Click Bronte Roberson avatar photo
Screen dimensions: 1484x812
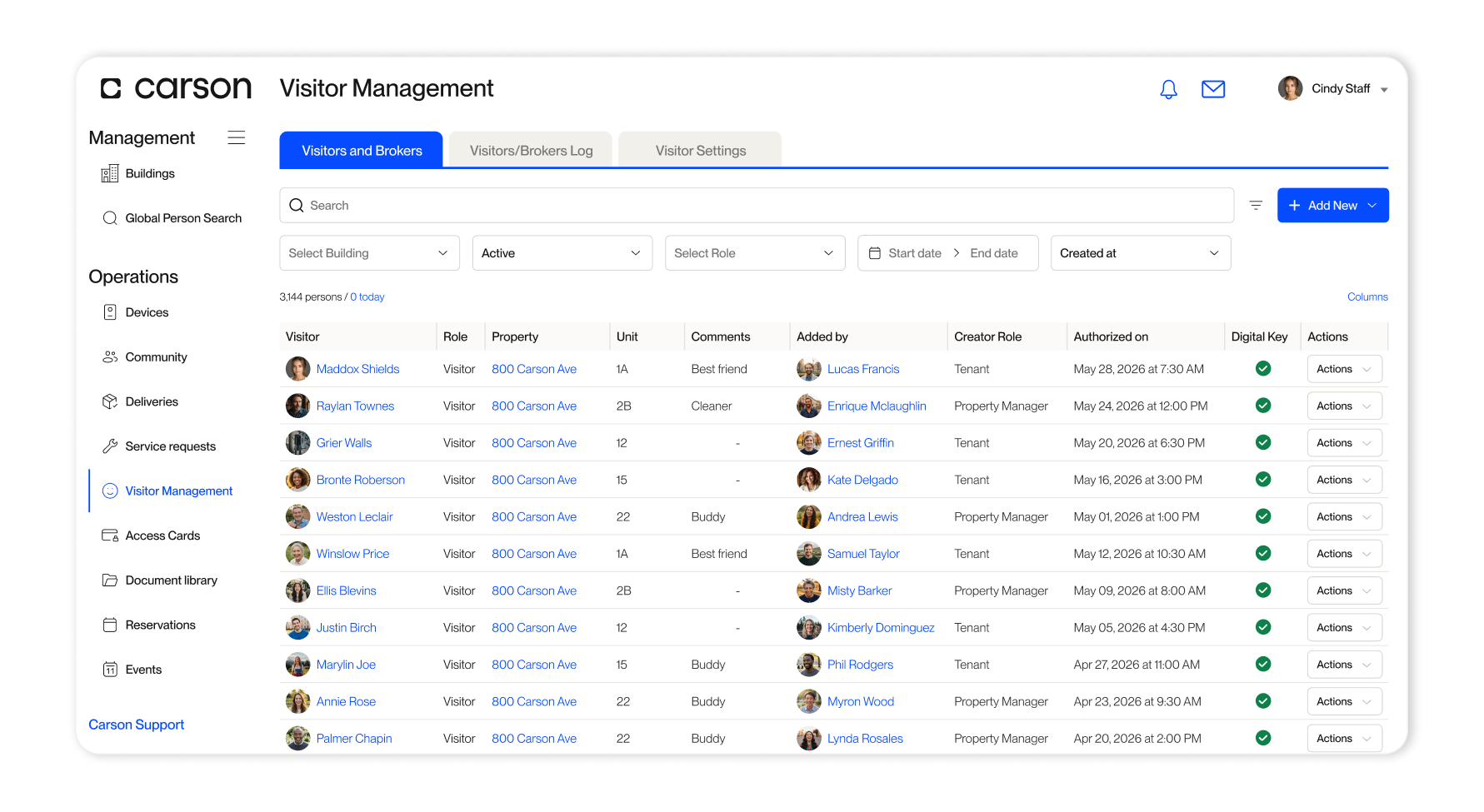(297, 480)
